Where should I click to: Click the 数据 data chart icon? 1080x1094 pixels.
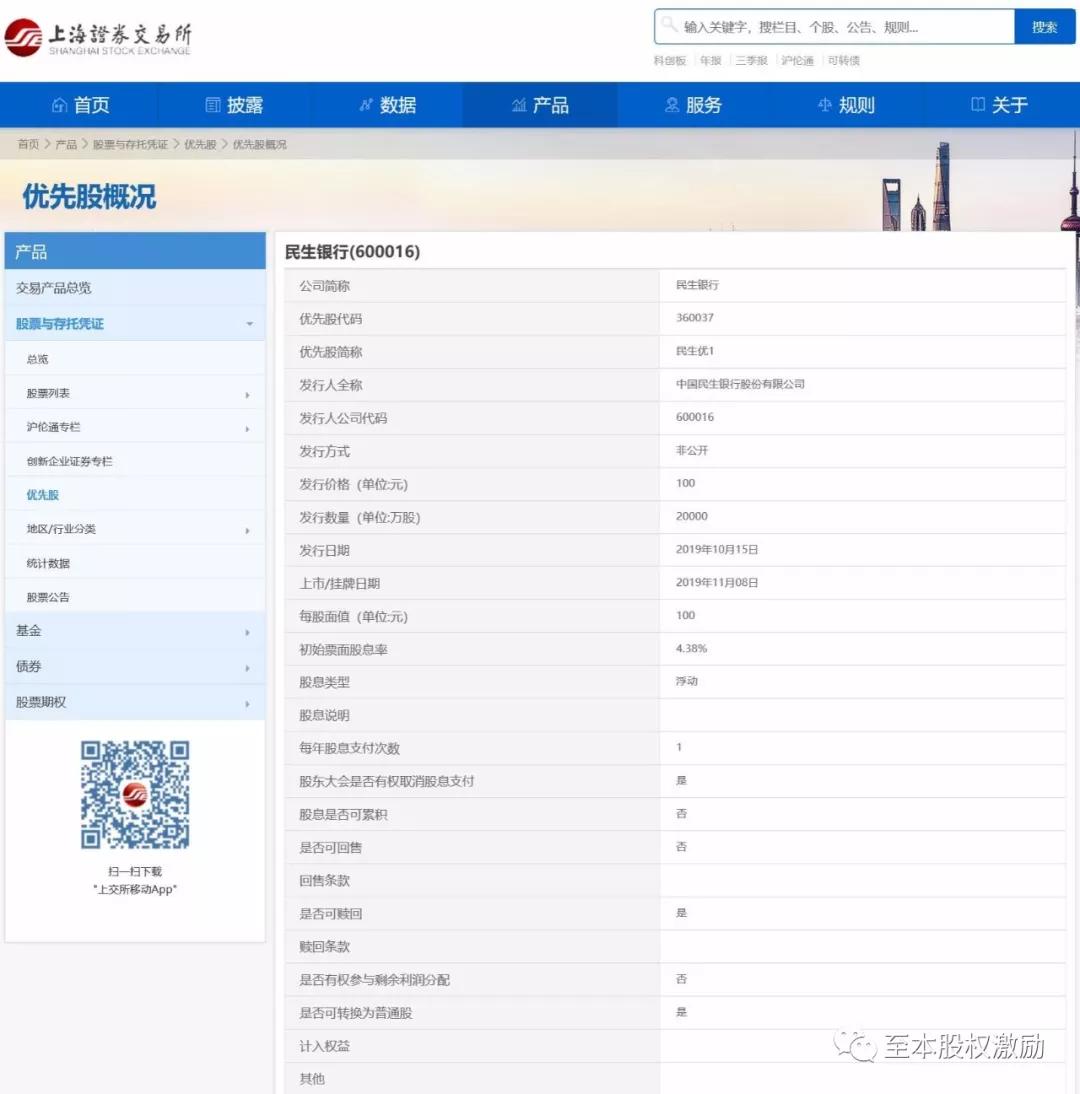point(368,104)
